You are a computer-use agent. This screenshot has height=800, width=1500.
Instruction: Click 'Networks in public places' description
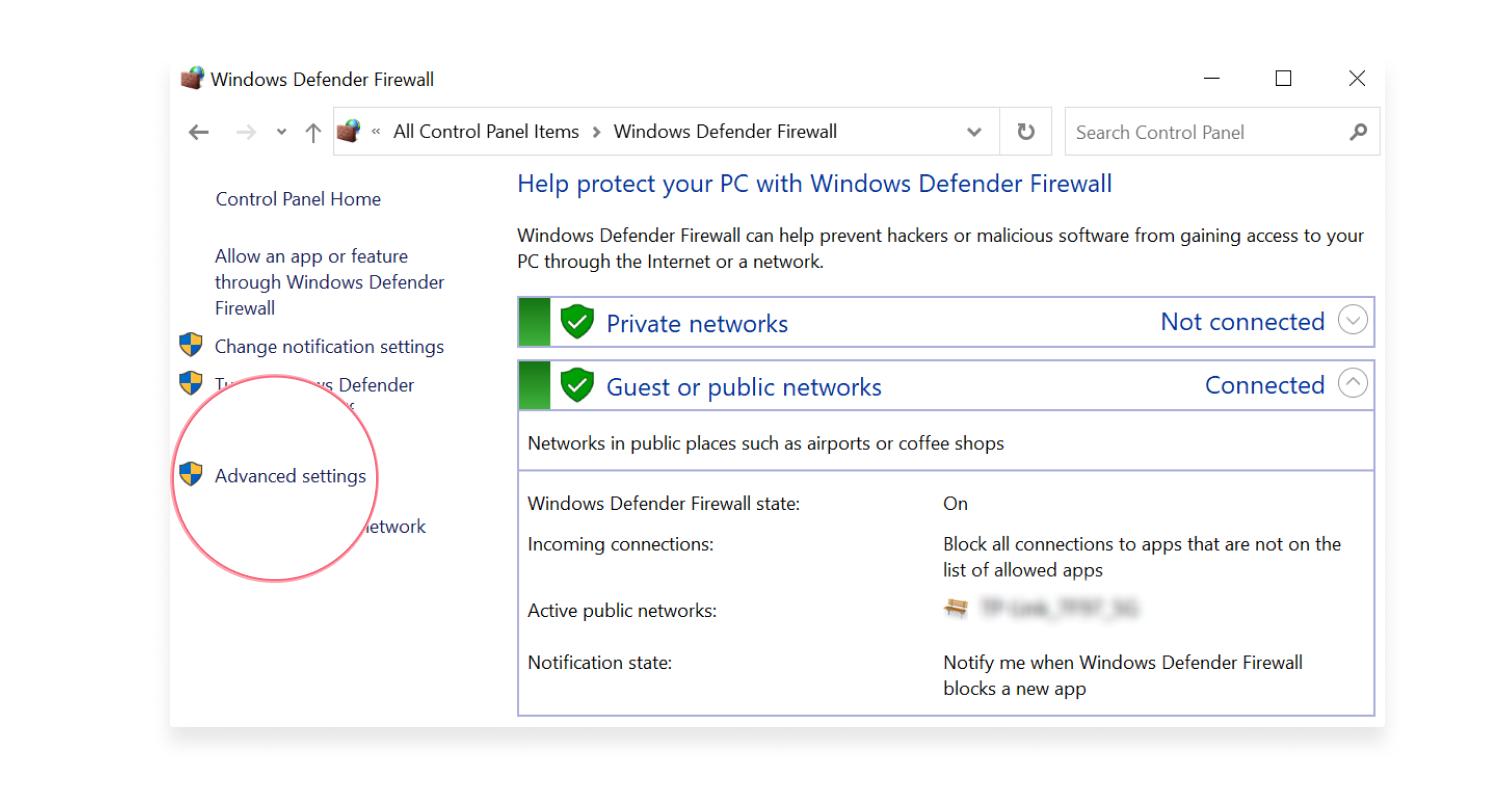coord(766,443)
